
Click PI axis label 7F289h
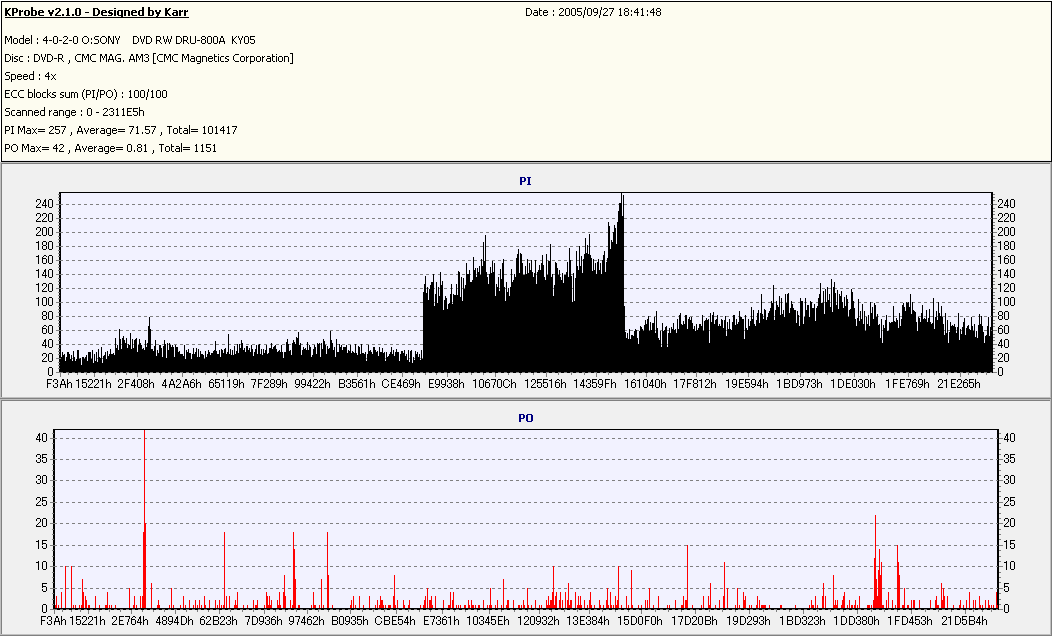coord(269,384)
